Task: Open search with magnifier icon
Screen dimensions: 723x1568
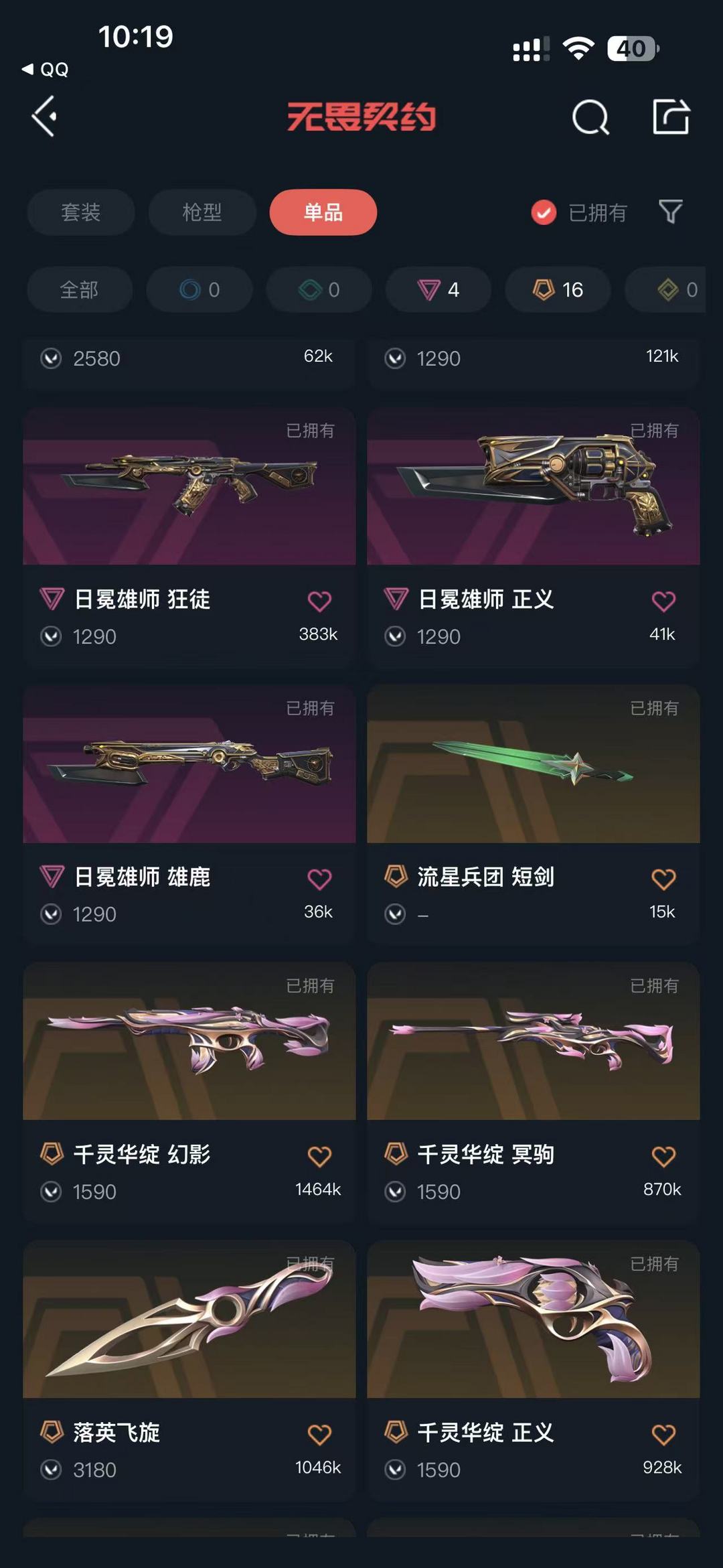Action: point(590,117)
